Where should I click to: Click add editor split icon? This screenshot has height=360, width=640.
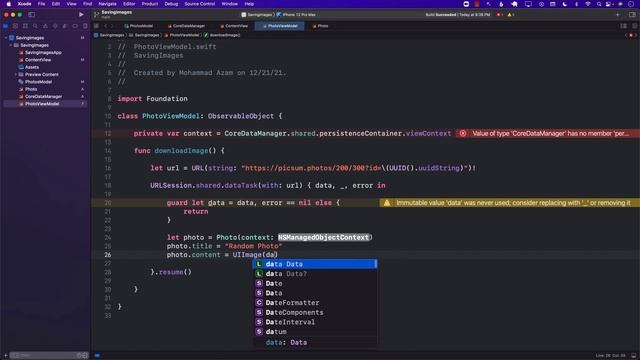[x=635, y=26]
